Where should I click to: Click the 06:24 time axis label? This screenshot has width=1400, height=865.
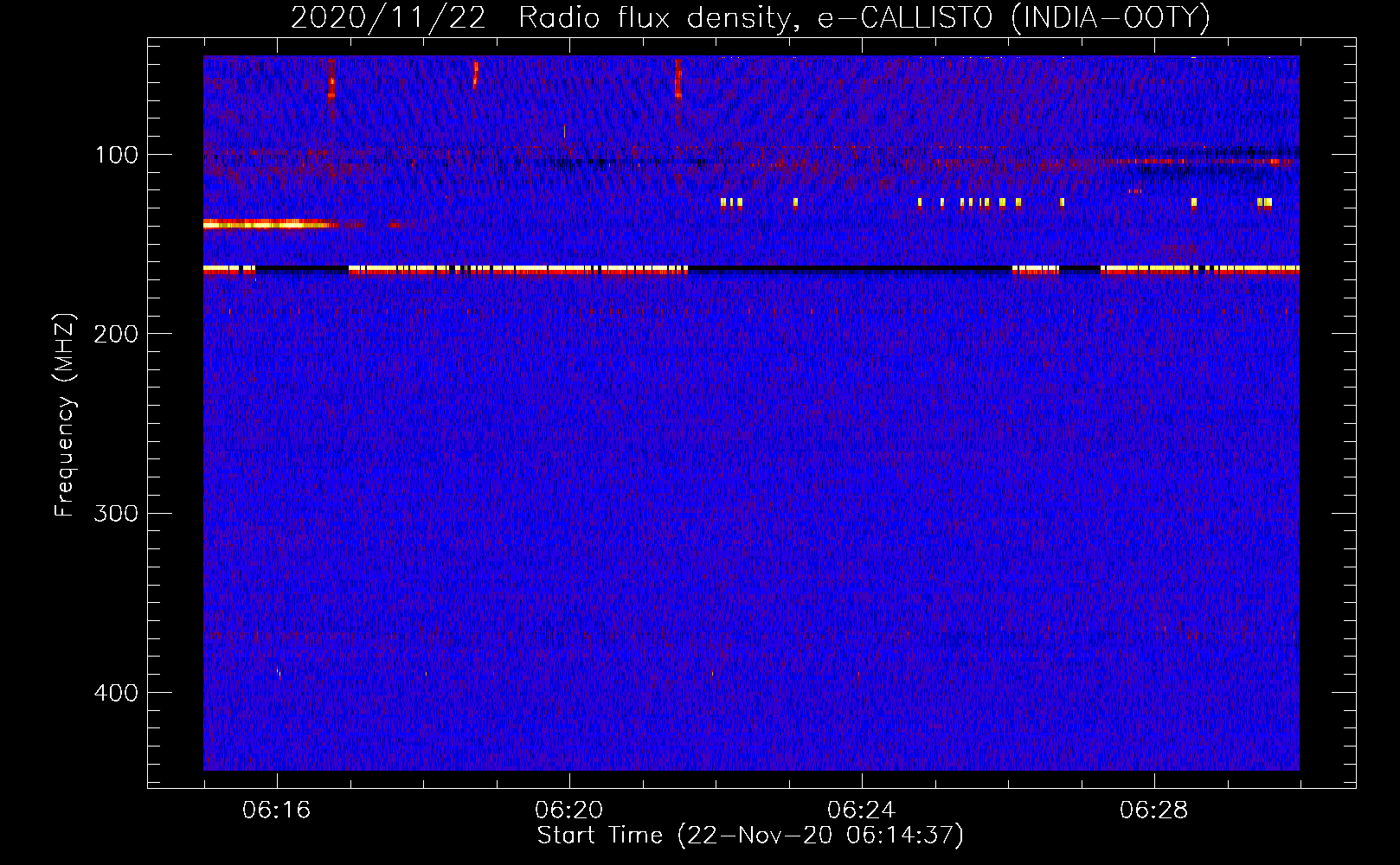tap(862, 811)
